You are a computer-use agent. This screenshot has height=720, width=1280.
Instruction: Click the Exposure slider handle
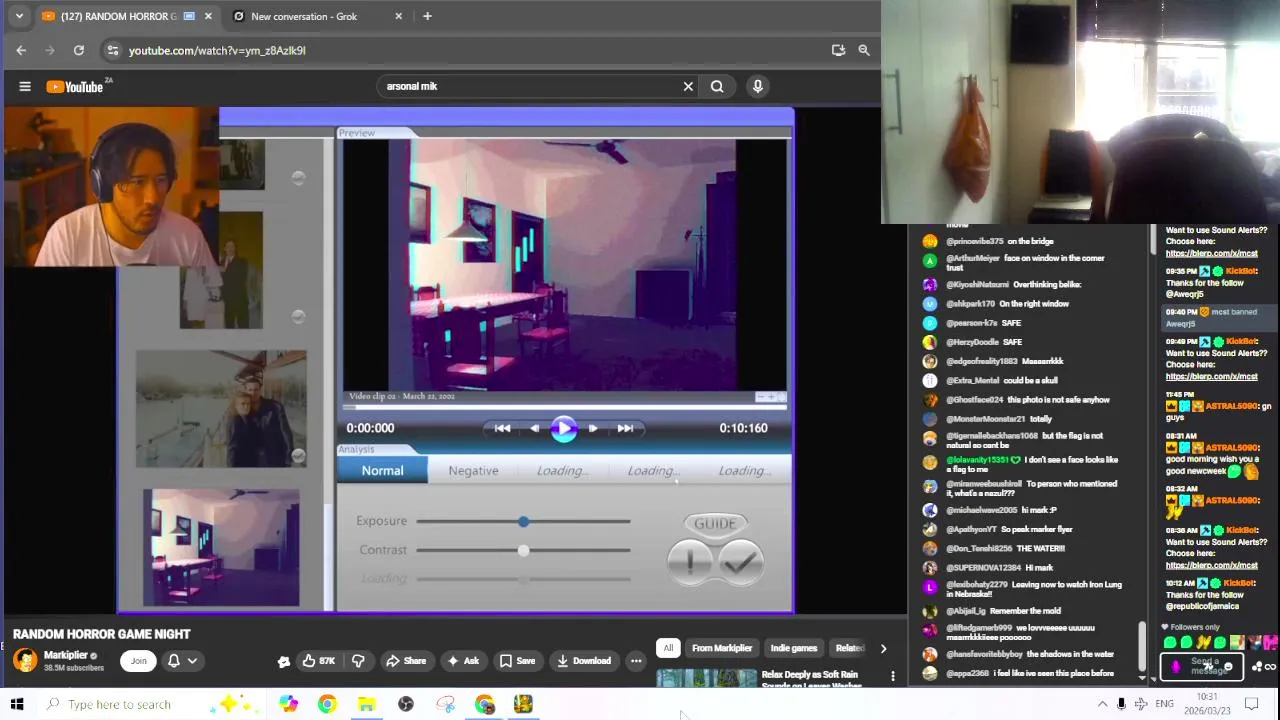point(523,521)
